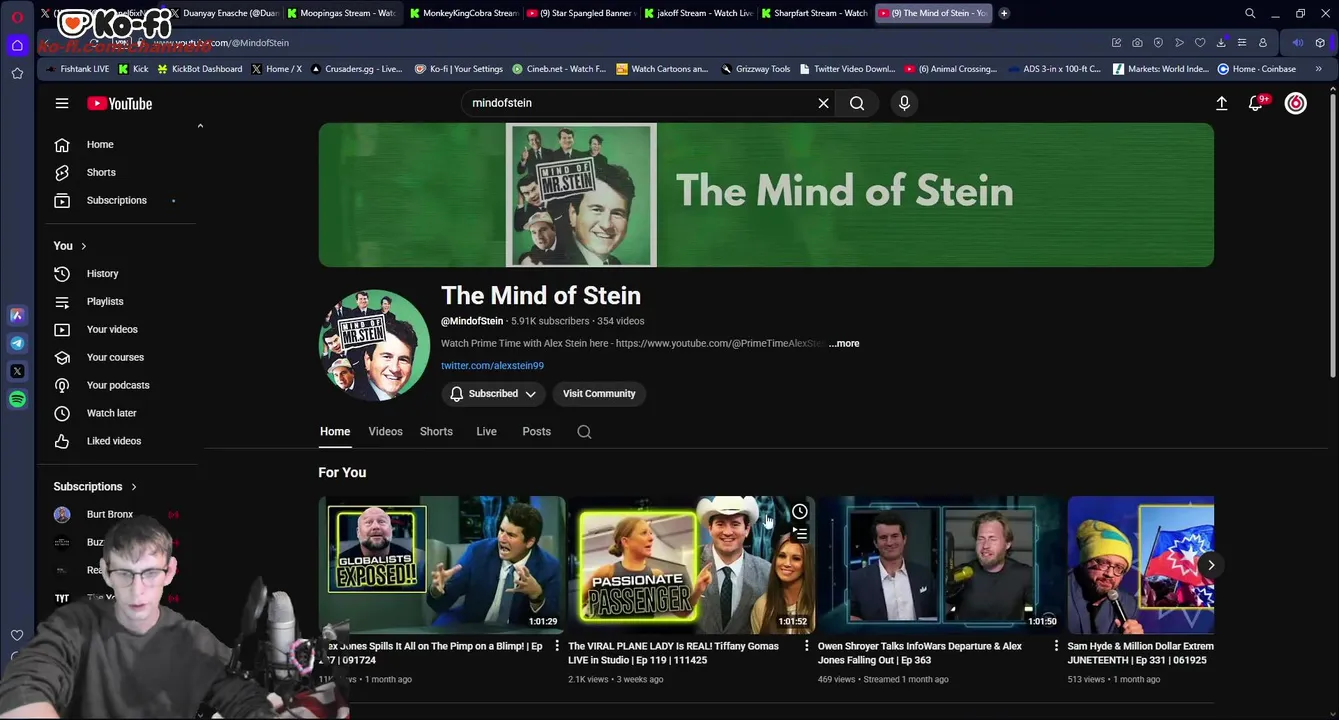Search within the channel magnifier icon
This screenshot has width=1339, height=720.
point(584,432)
